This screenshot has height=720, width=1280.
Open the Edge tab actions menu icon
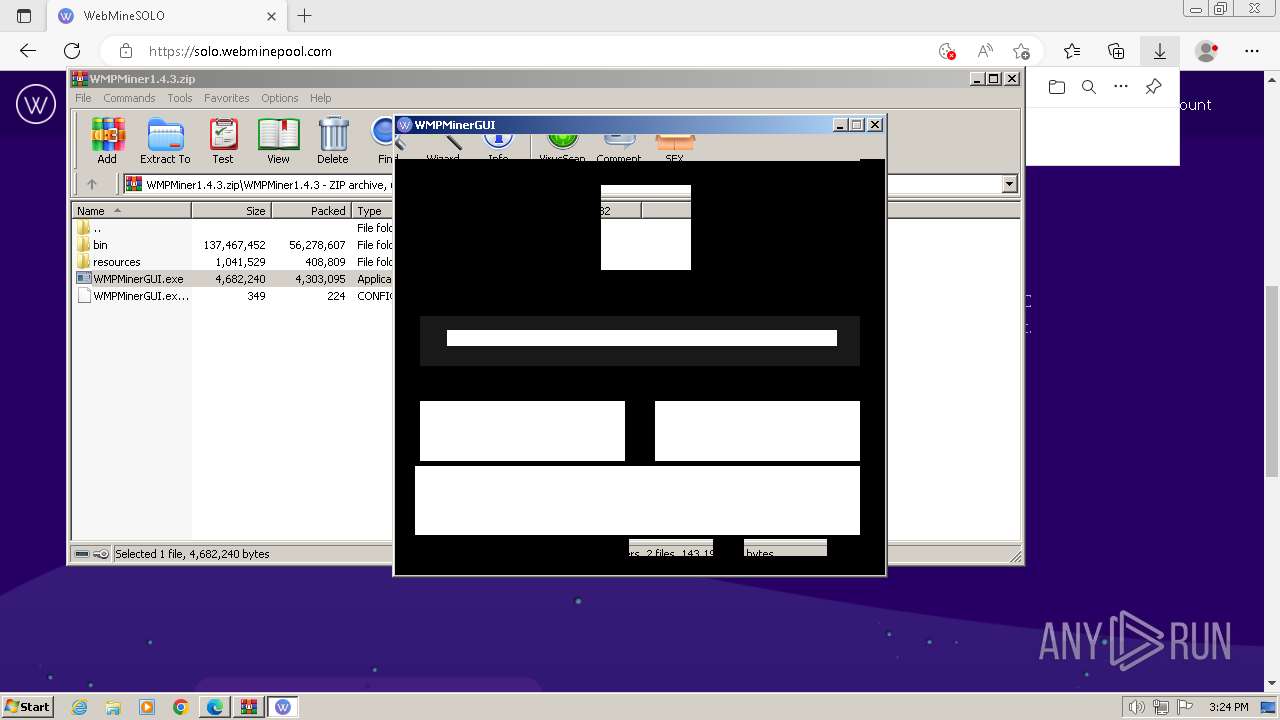point(24,16)
